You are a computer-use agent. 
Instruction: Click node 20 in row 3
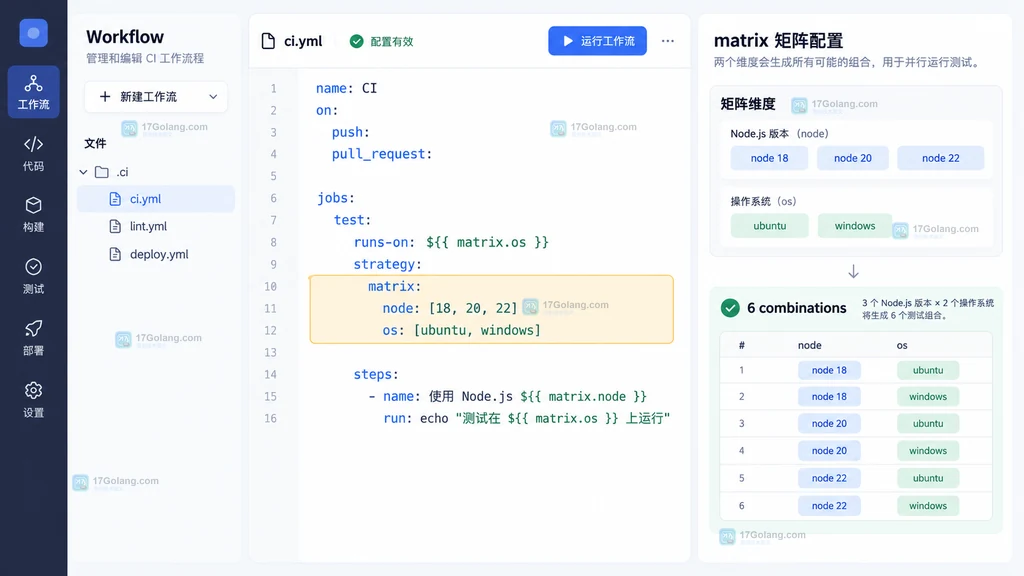click(x=829, y=423)
